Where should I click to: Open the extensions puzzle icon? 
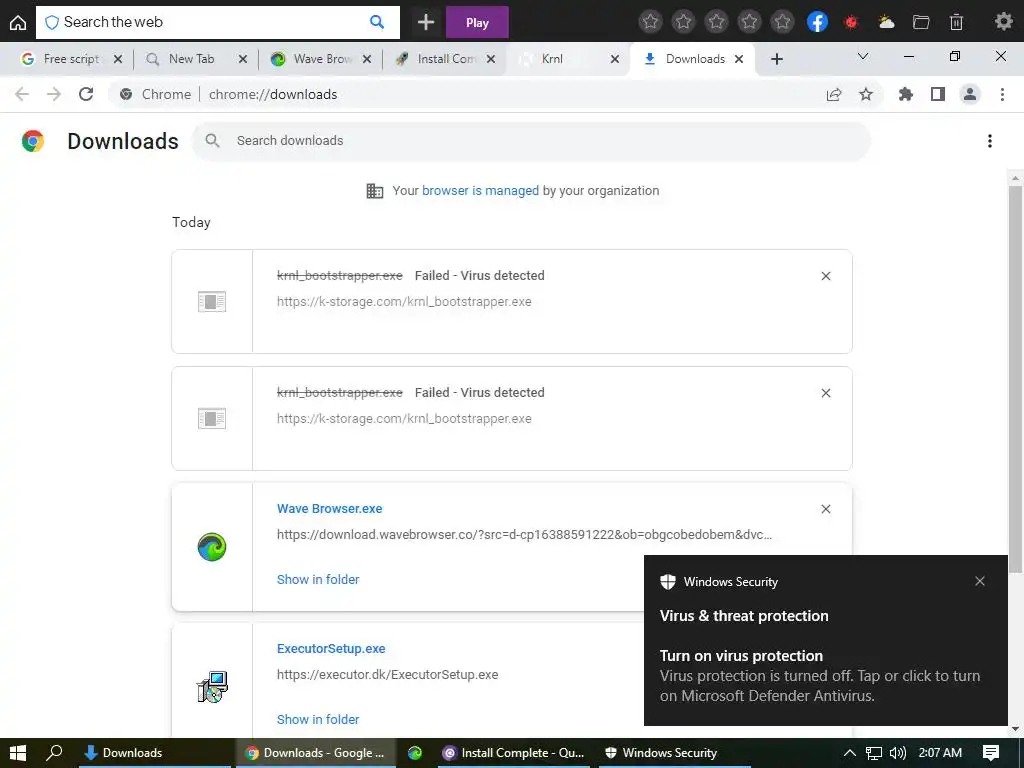905,95
